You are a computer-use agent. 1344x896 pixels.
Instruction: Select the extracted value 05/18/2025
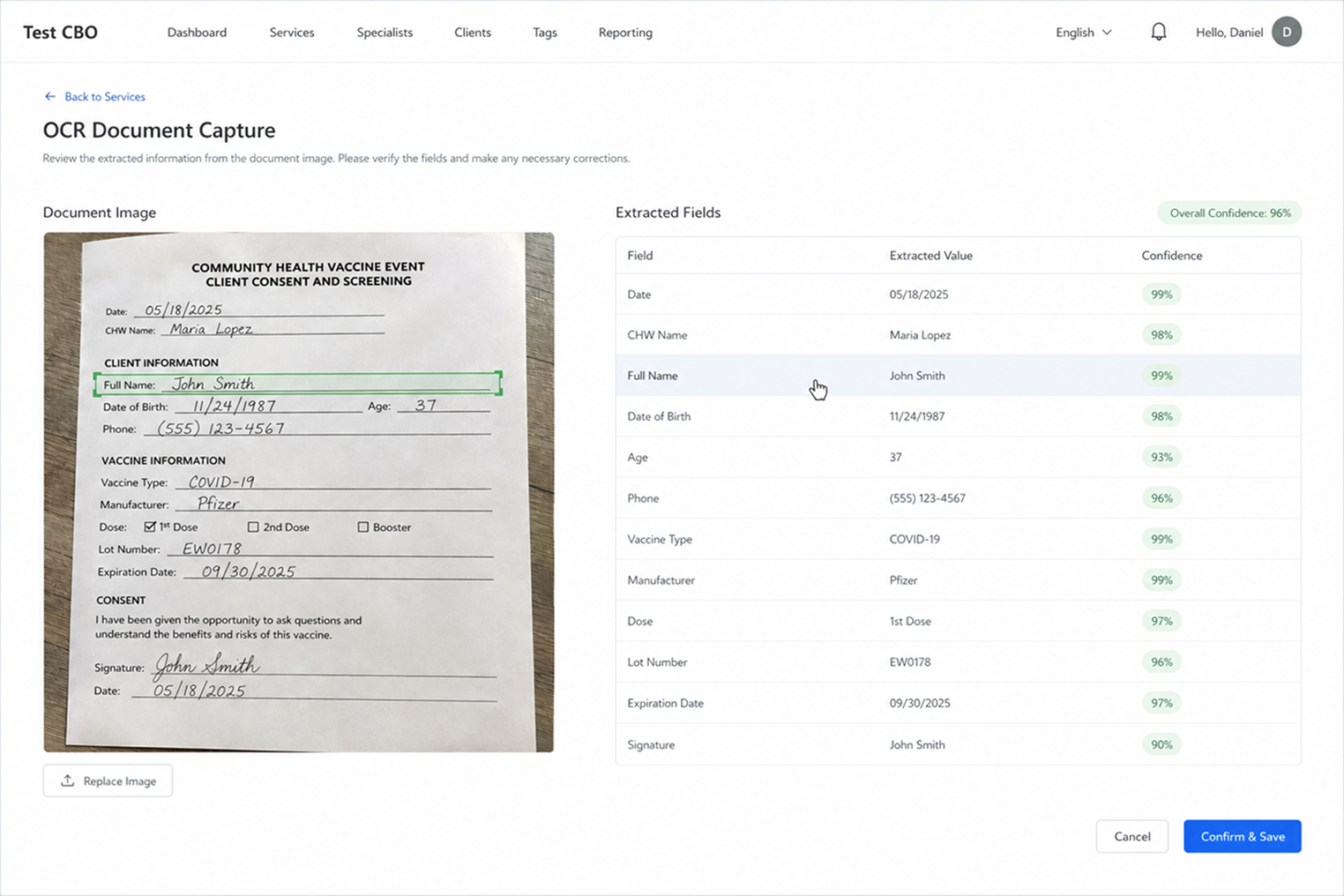(x=919, y=295)
